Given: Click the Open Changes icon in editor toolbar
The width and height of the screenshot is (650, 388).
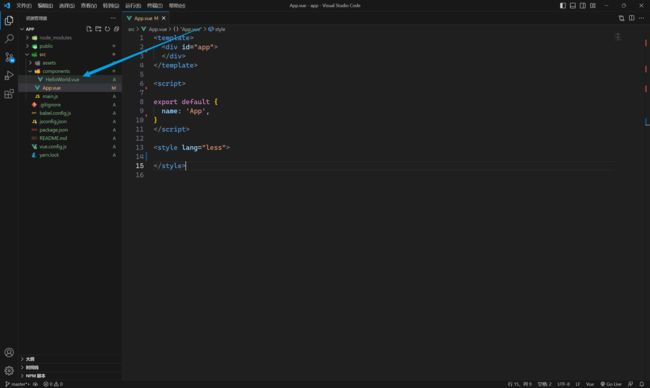Looking at the screenshot, I should [621, 18].
